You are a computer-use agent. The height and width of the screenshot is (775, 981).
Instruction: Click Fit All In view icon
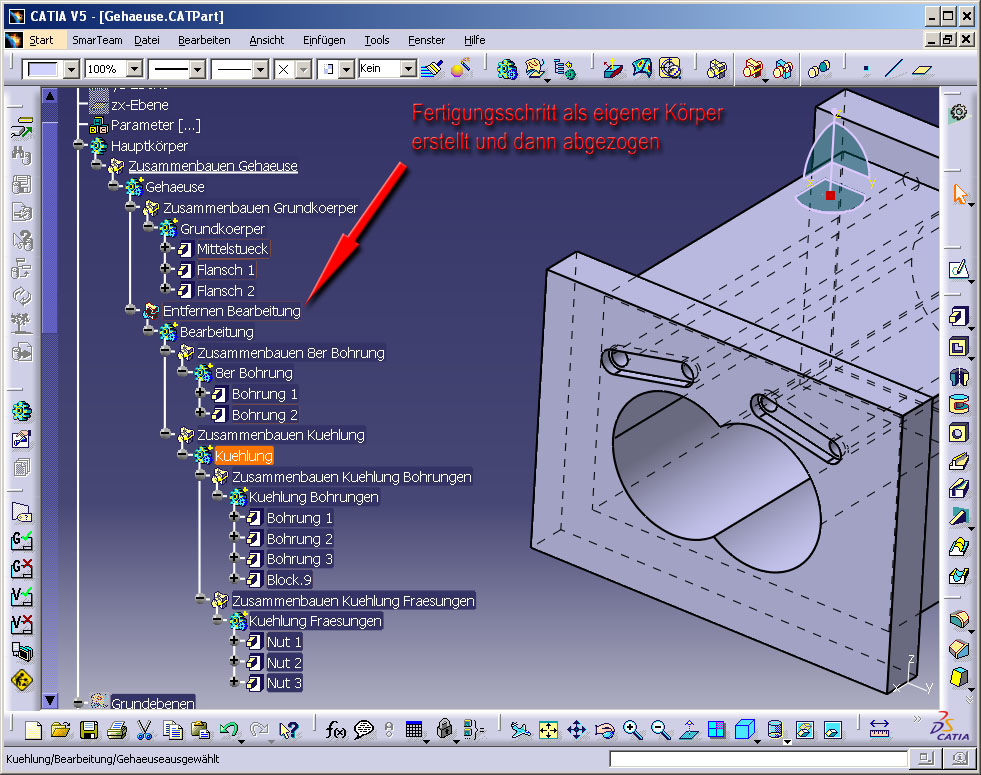pos(548,730)
